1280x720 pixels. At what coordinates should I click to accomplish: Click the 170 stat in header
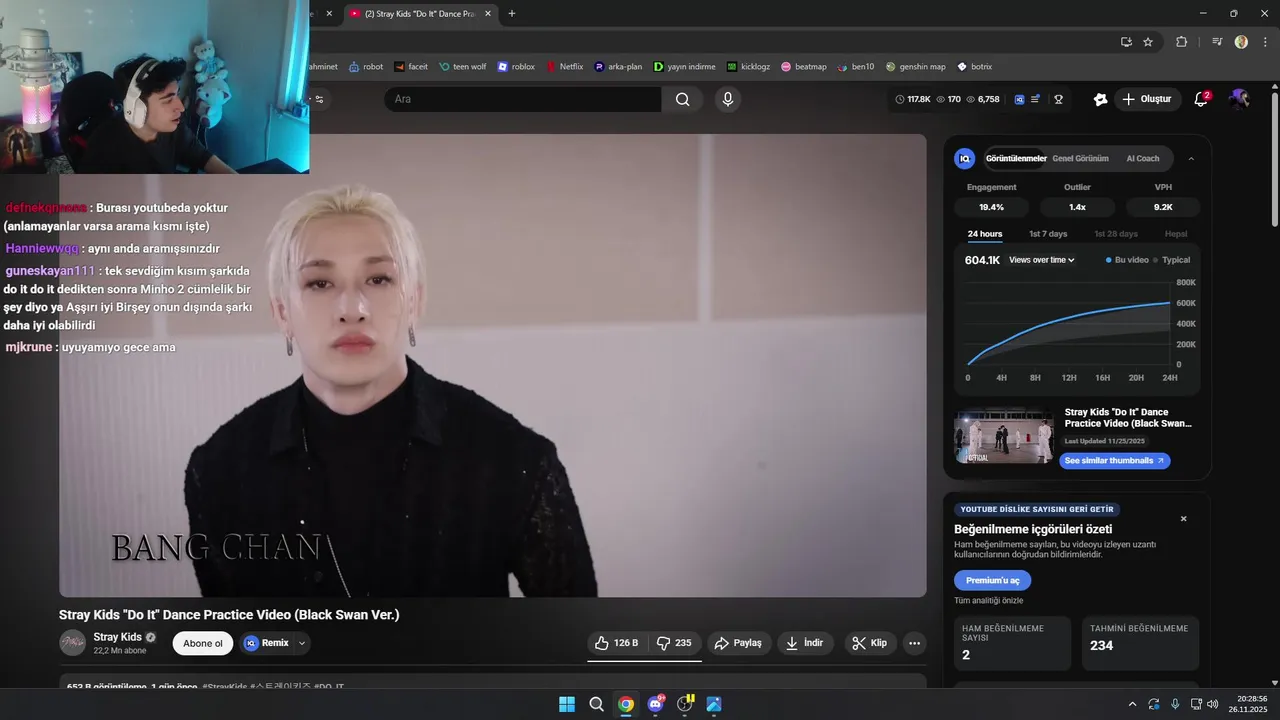pyautogui.click(x=948, y=99)
